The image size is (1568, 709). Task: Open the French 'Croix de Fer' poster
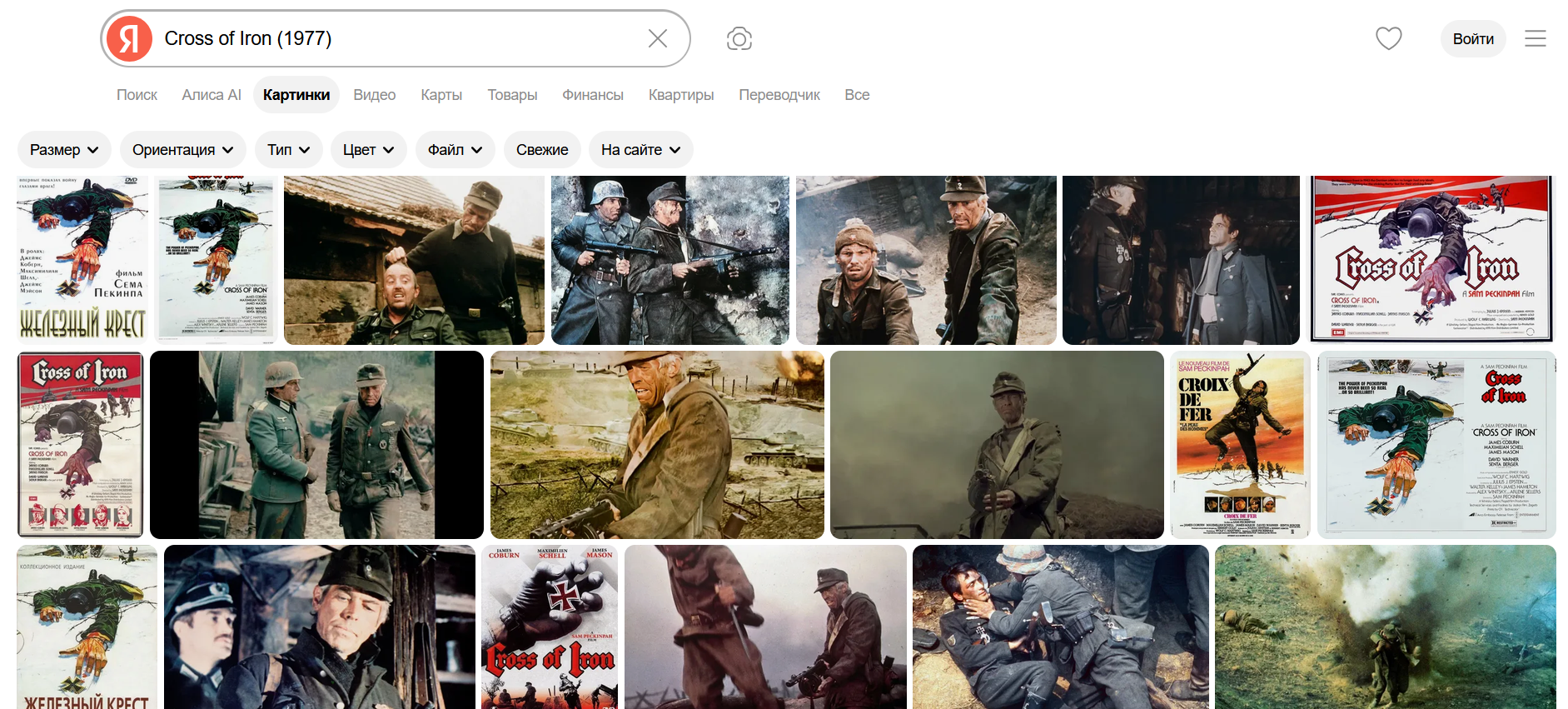pos(1241,445)
